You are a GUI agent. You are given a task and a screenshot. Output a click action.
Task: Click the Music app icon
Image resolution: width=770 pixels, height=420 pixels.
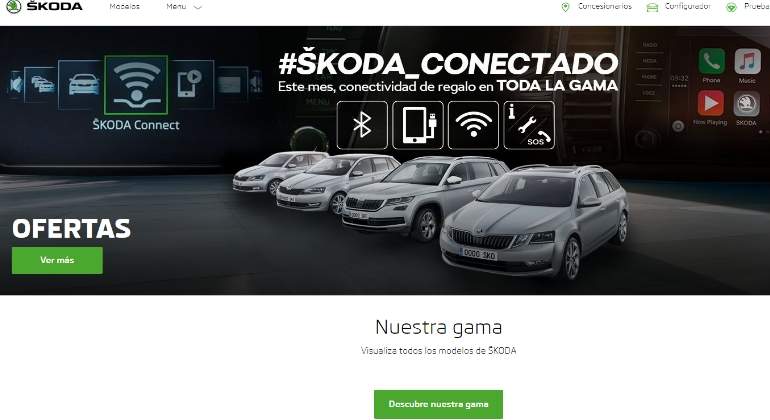tap(747, 61)
